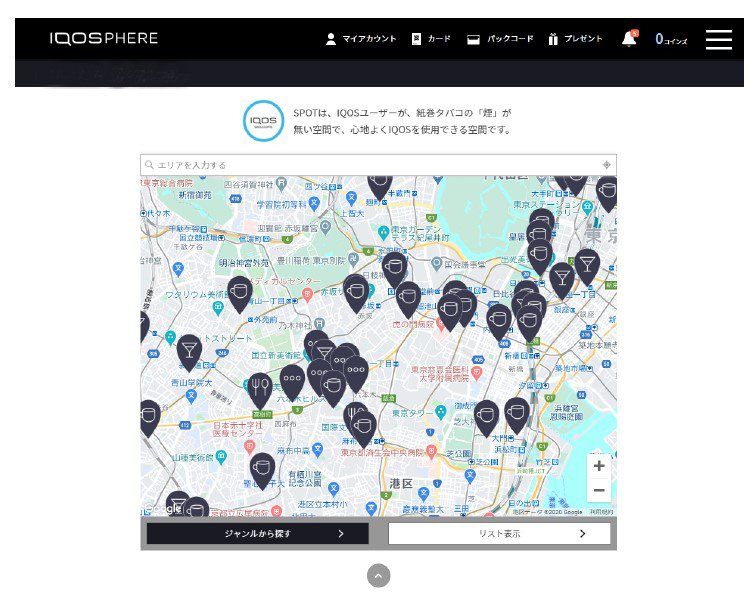754x594 pixels.
Task: Click the エリアを入力する search field
Action: [x=378, y=165]
